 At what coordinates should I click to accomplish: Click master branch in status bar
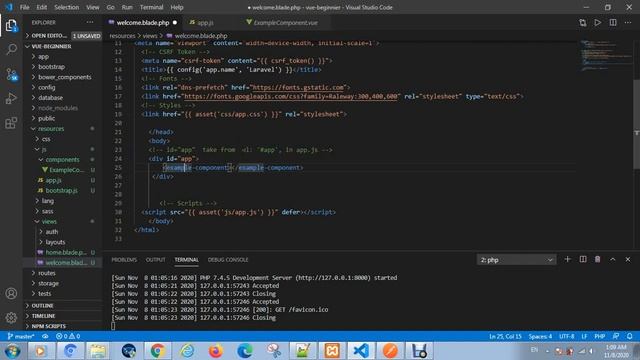click(x=21, y=336)
